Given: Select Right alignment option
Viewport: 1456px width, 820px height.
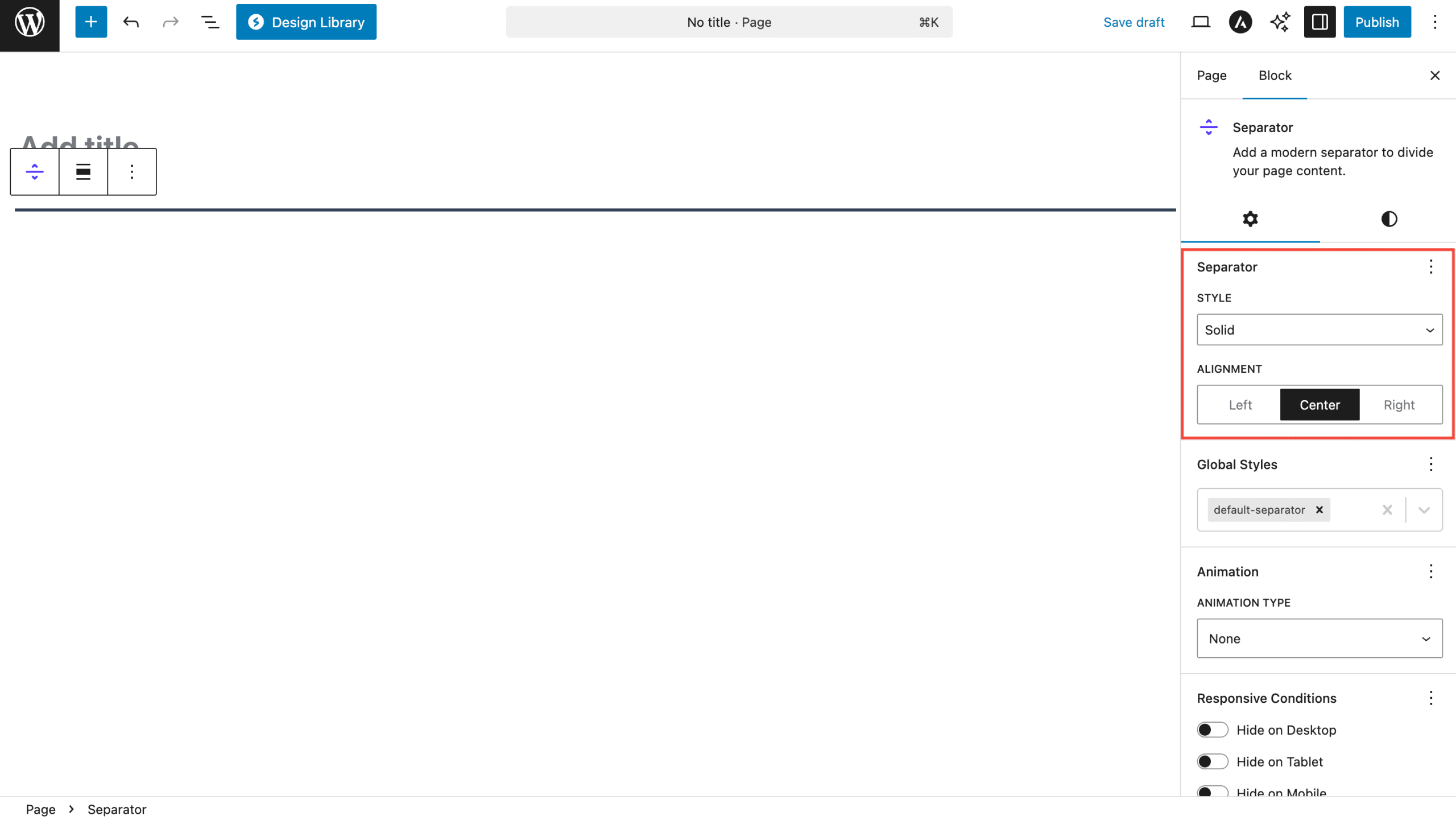Looking at the screenshot, I should [1399, 405].
